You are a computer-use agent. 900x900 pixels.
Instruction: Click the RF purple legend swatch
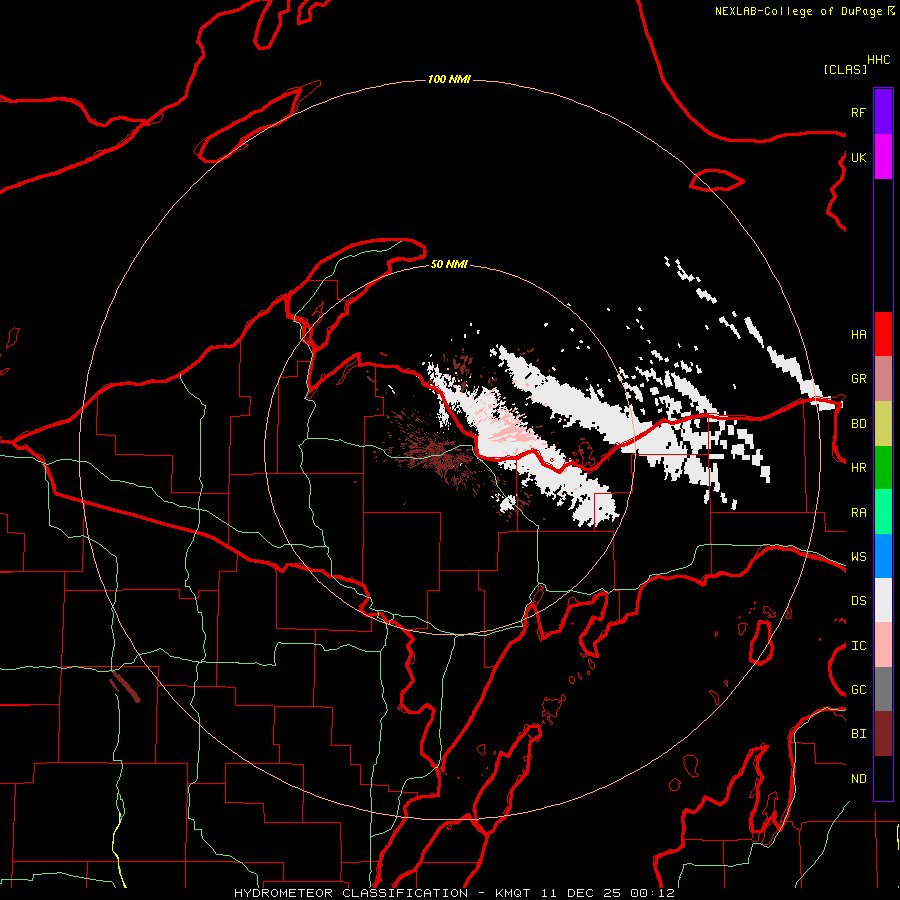[x=883, y=112]
